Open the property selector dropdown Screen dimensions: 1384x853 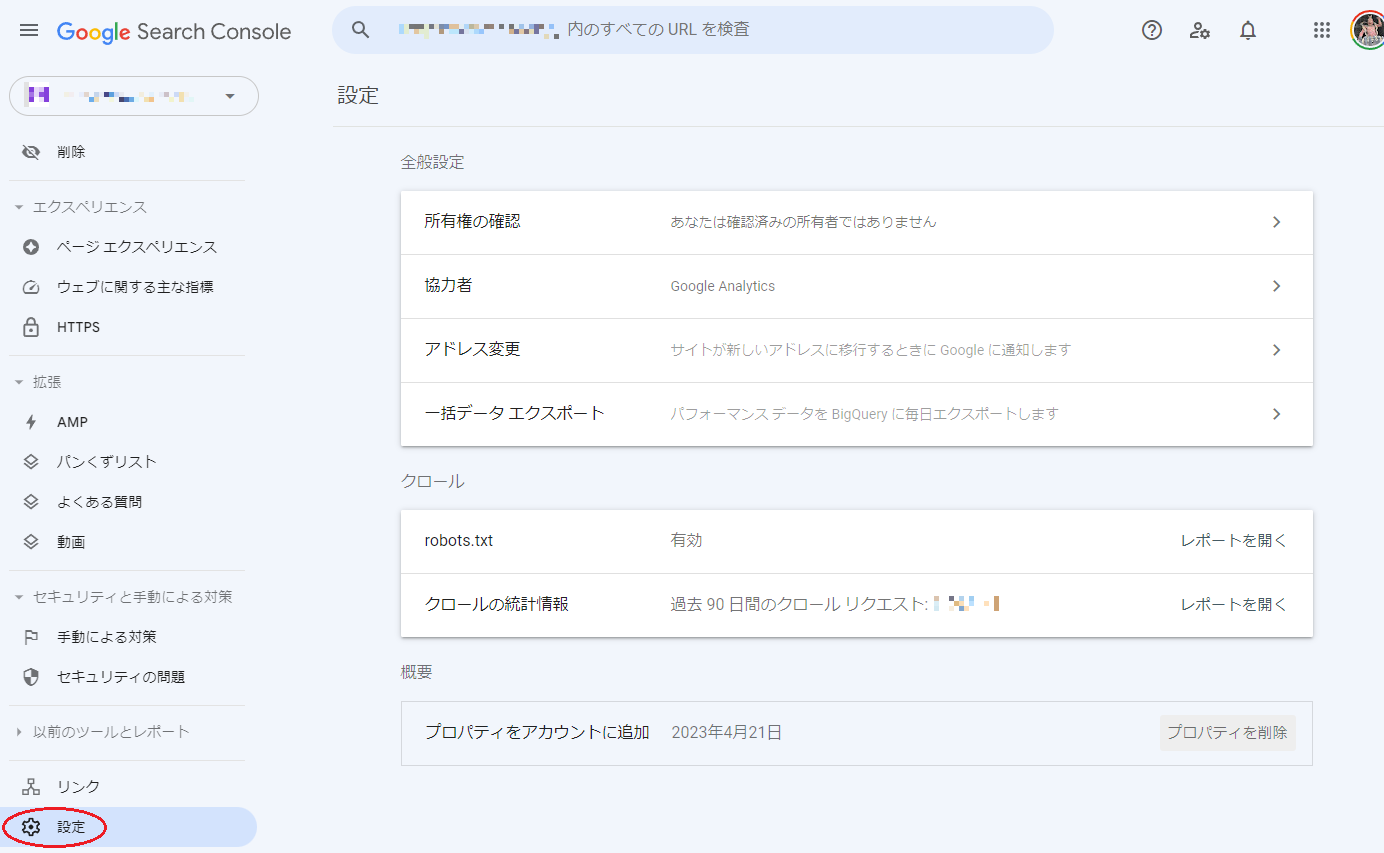pos(229,96)
